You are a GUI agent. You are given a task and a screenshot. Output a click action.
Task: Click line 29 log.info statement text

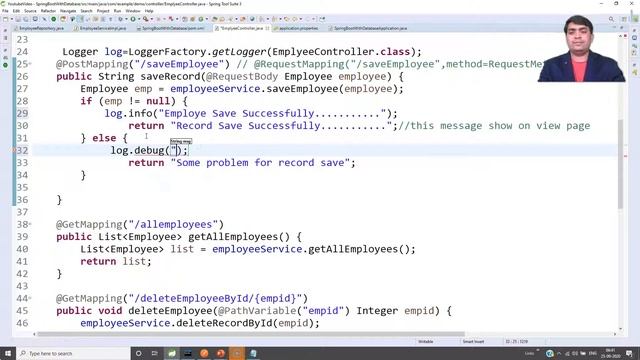(x=251, y=113)
